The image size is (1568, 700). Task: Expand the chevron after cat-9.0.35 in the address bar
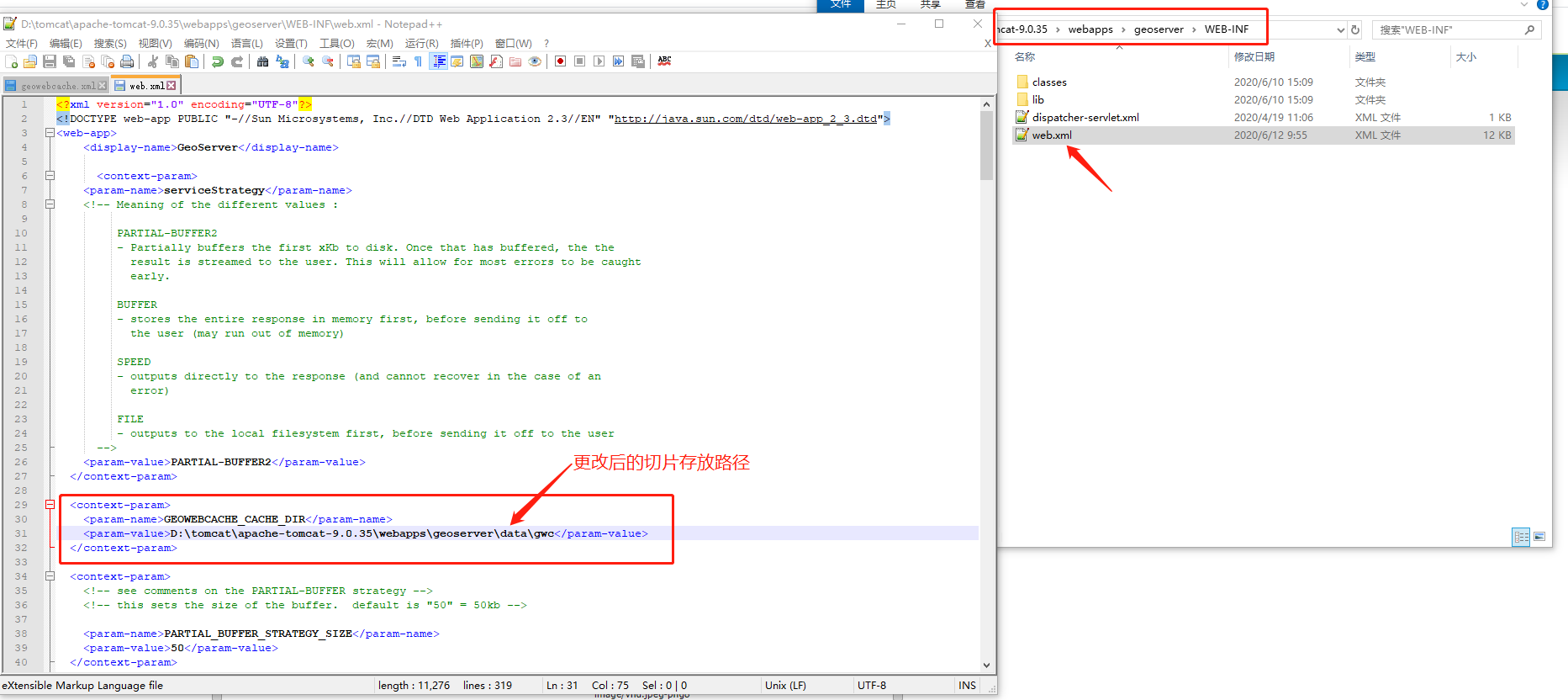point(1058,29)
